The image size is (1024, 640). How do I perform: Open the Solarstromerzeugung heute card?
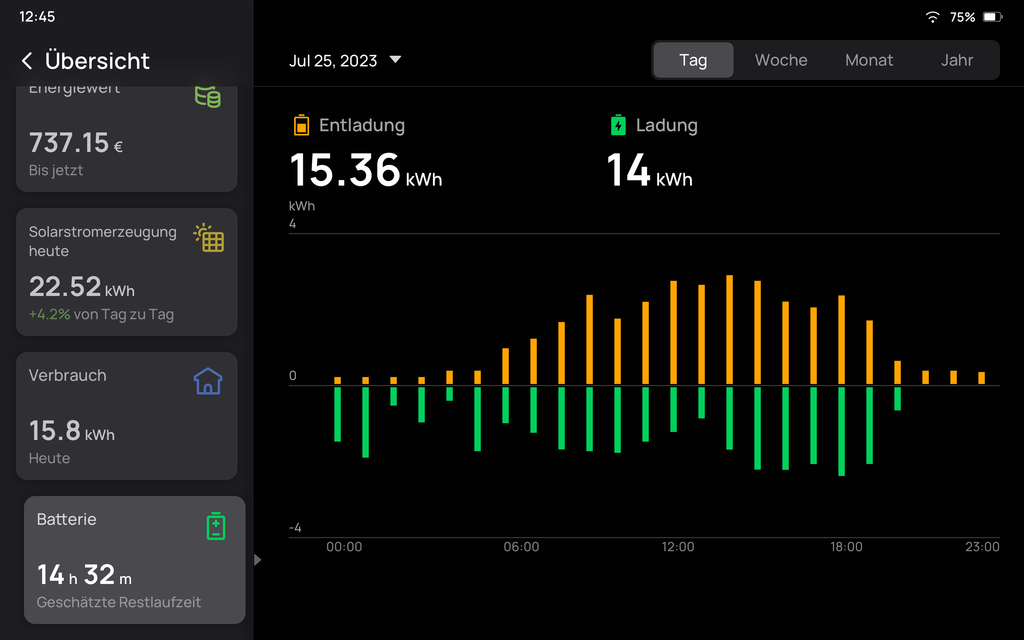[x=127, y=272]
